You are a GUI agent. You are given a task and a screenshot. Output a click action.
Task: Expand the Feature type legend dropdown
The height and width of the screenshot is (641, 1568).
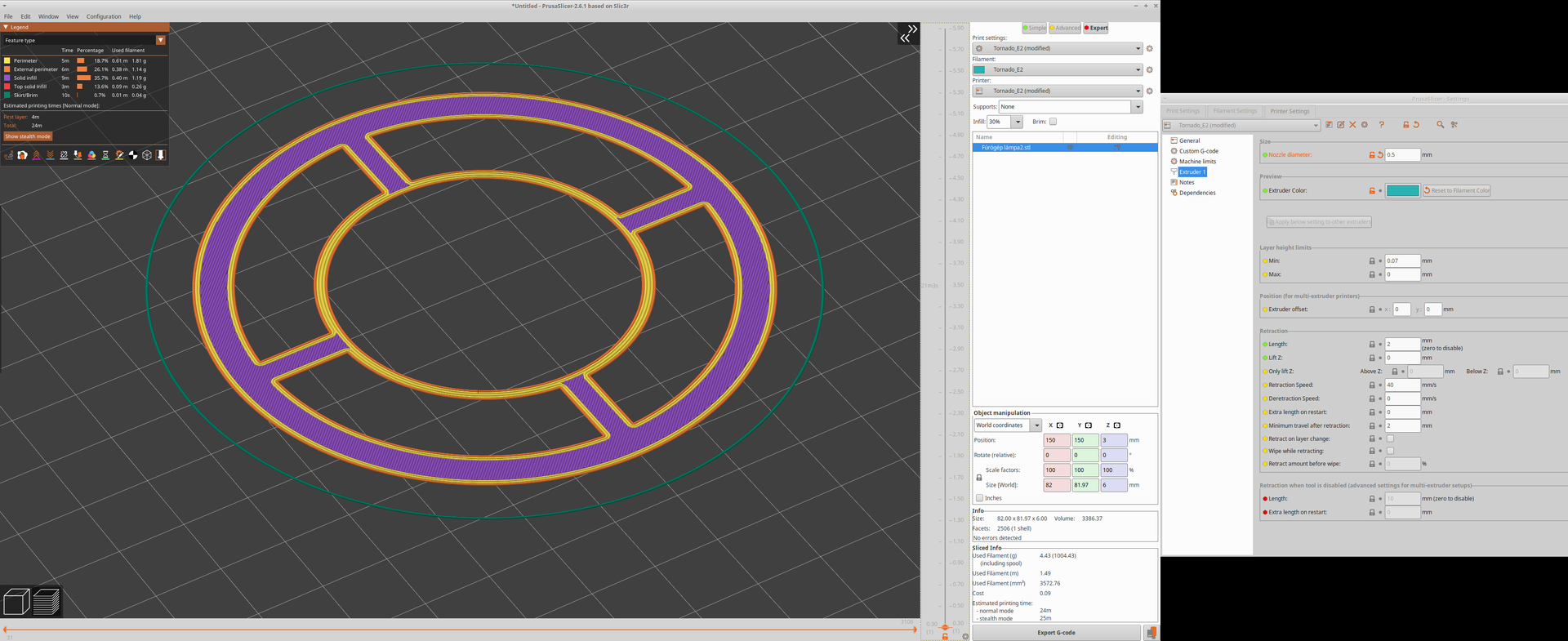[161, 40]
